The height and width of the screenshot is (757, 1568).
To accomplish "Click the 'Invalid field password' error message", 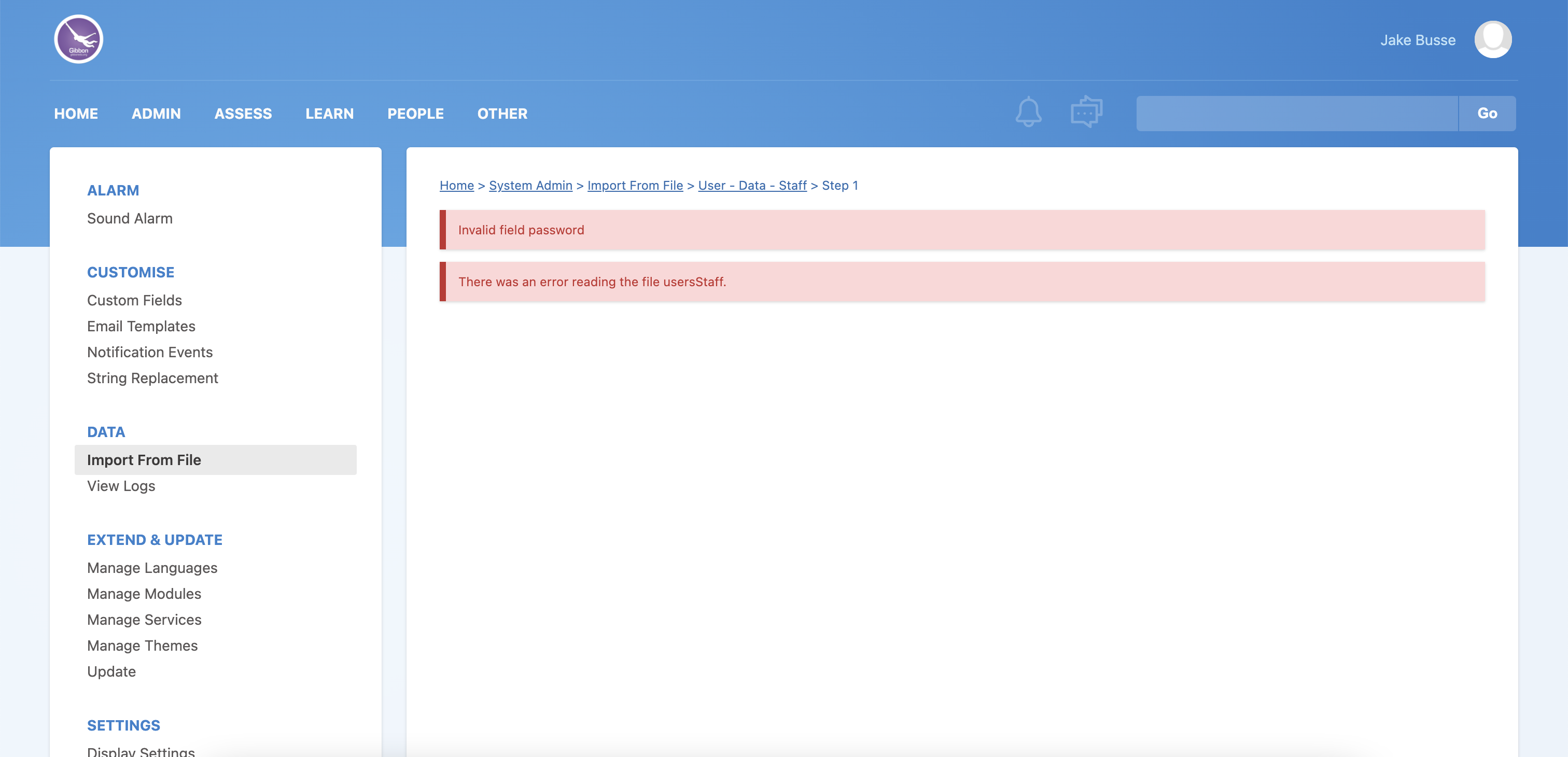I will point(962,230).
